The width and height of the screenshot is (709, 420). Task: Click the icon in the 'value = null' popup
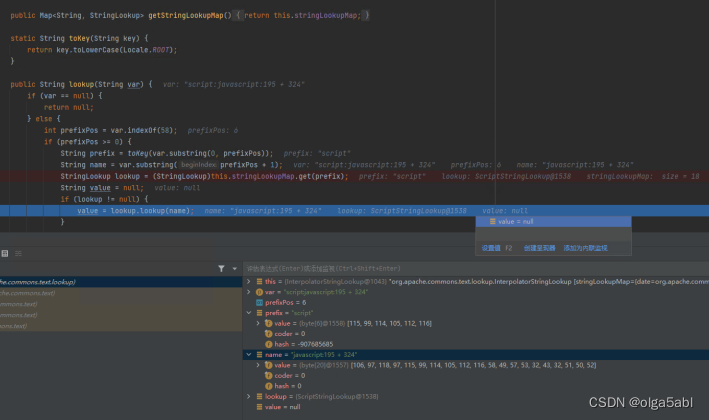(493, 222)
